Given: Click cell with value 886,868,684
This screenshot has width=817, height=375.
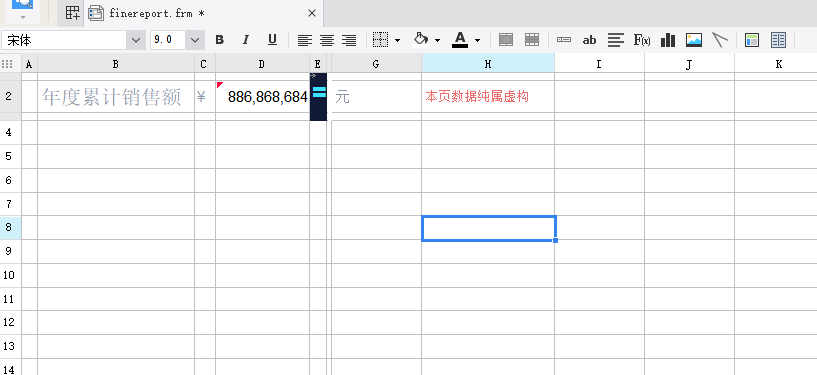Looking at the screenshot, I should point(263,96).
